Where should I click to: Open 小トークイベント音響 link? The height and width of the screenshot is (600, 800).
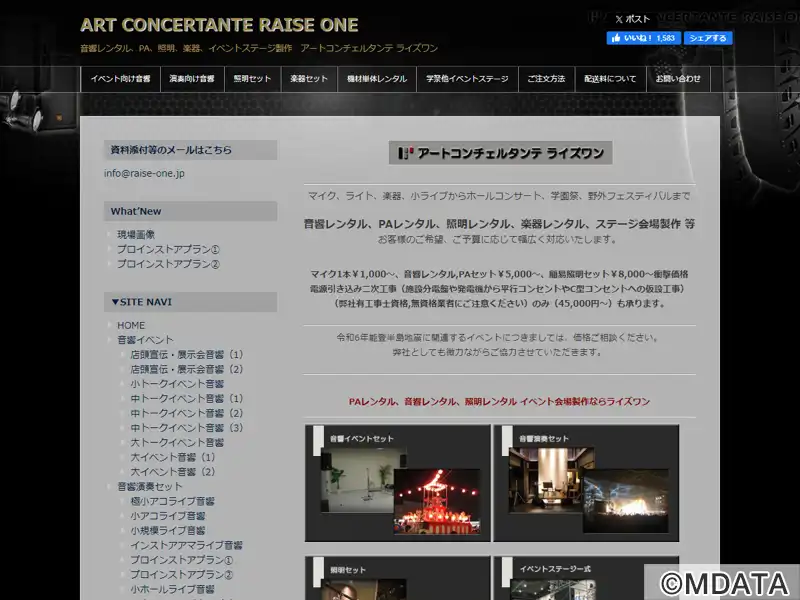point(177,384)
